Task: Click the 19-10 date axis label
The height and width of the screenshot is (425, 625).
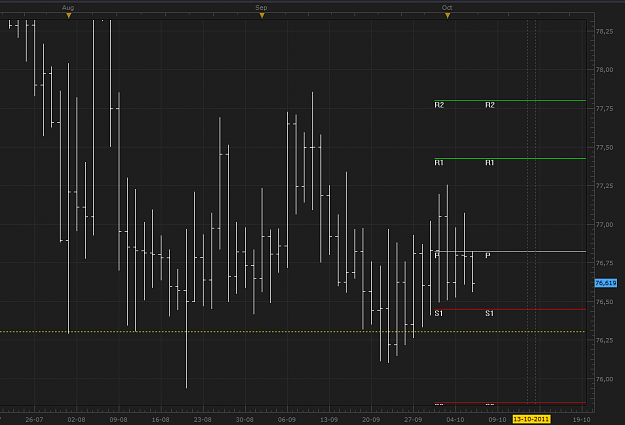Action: click(x=581, y=419)
